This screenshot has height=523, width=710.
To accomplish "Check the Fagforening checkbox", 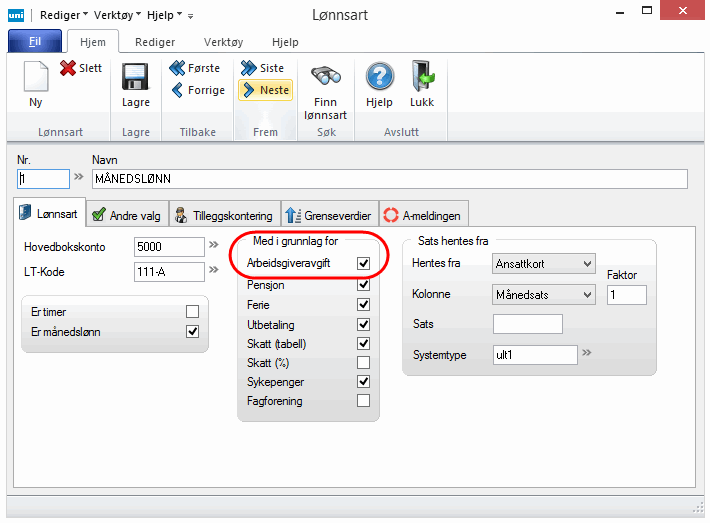I will [364, 401].
